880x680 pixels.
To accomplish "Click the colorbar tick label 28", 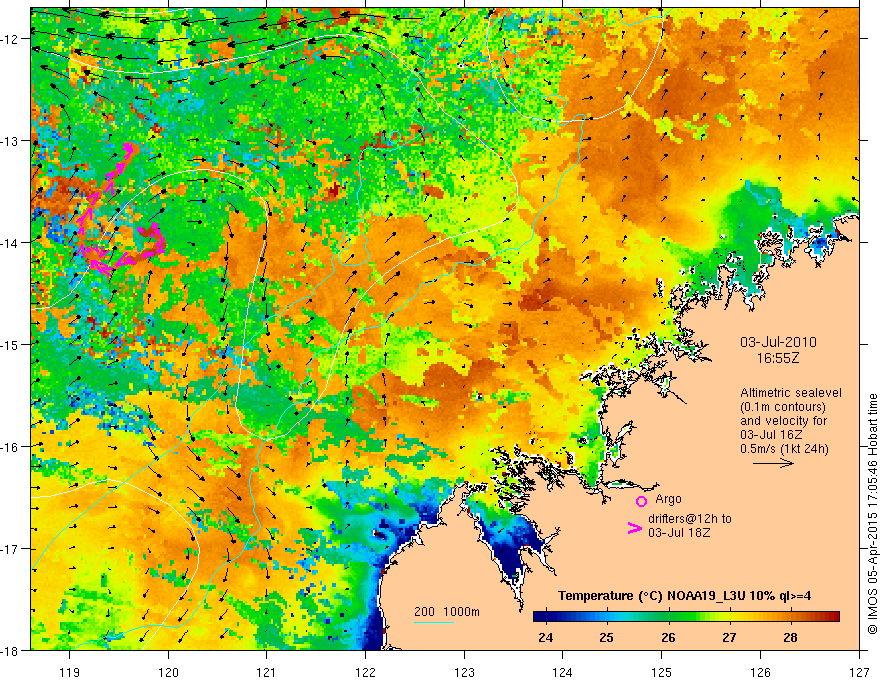I will click(x=790, y=637).
